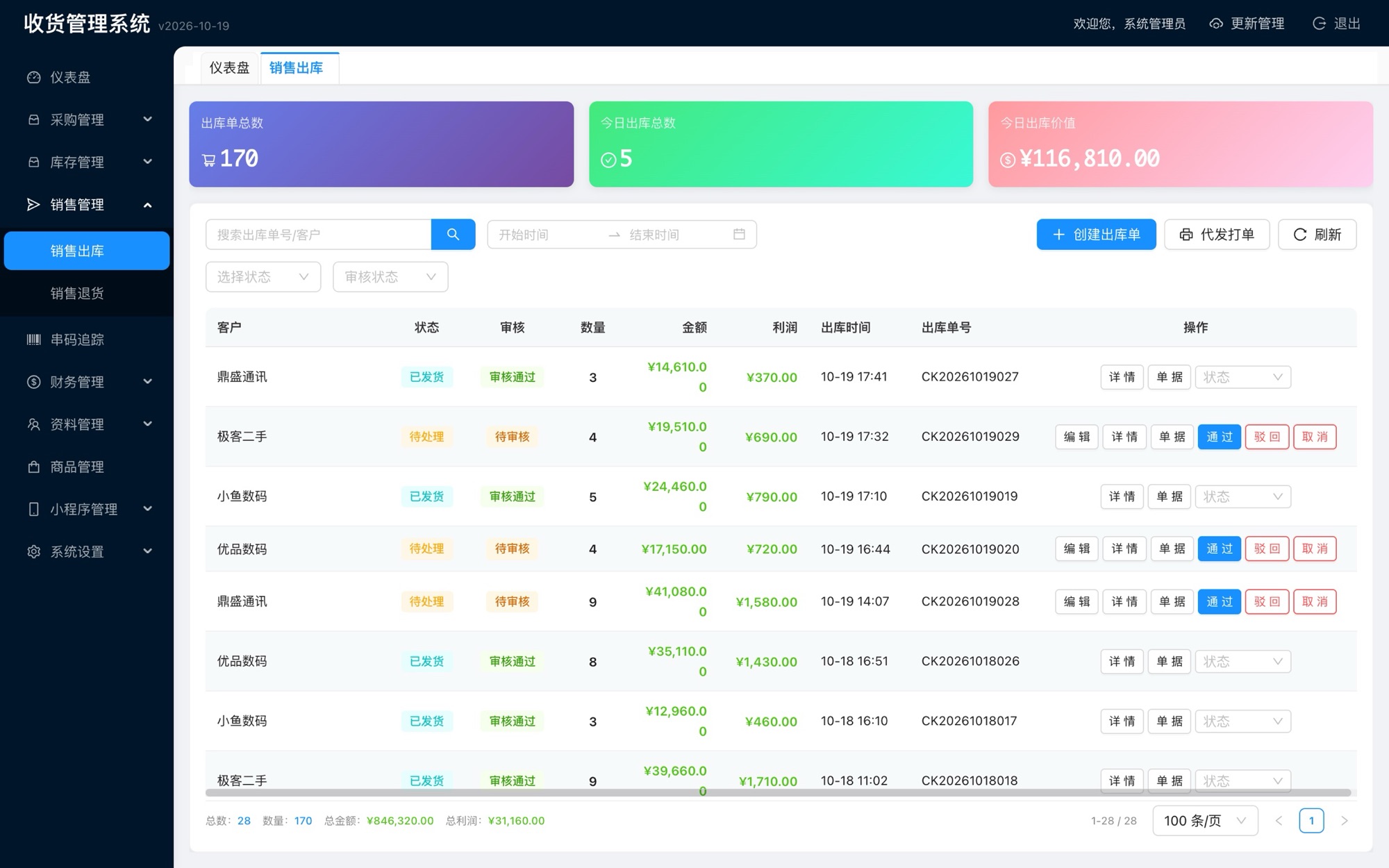Open the calendar icon in date range
This screenshot has width=1389, height=868.
pos(739,235)
